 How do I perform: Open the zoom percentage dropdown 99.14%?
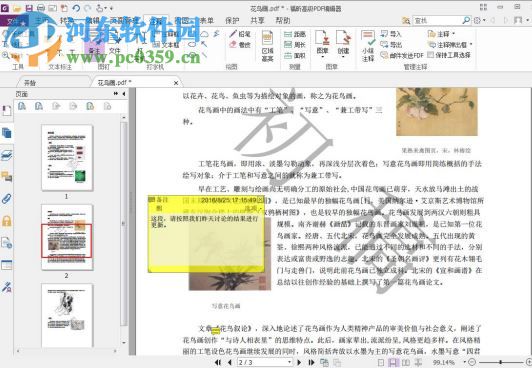click(465, 362)
